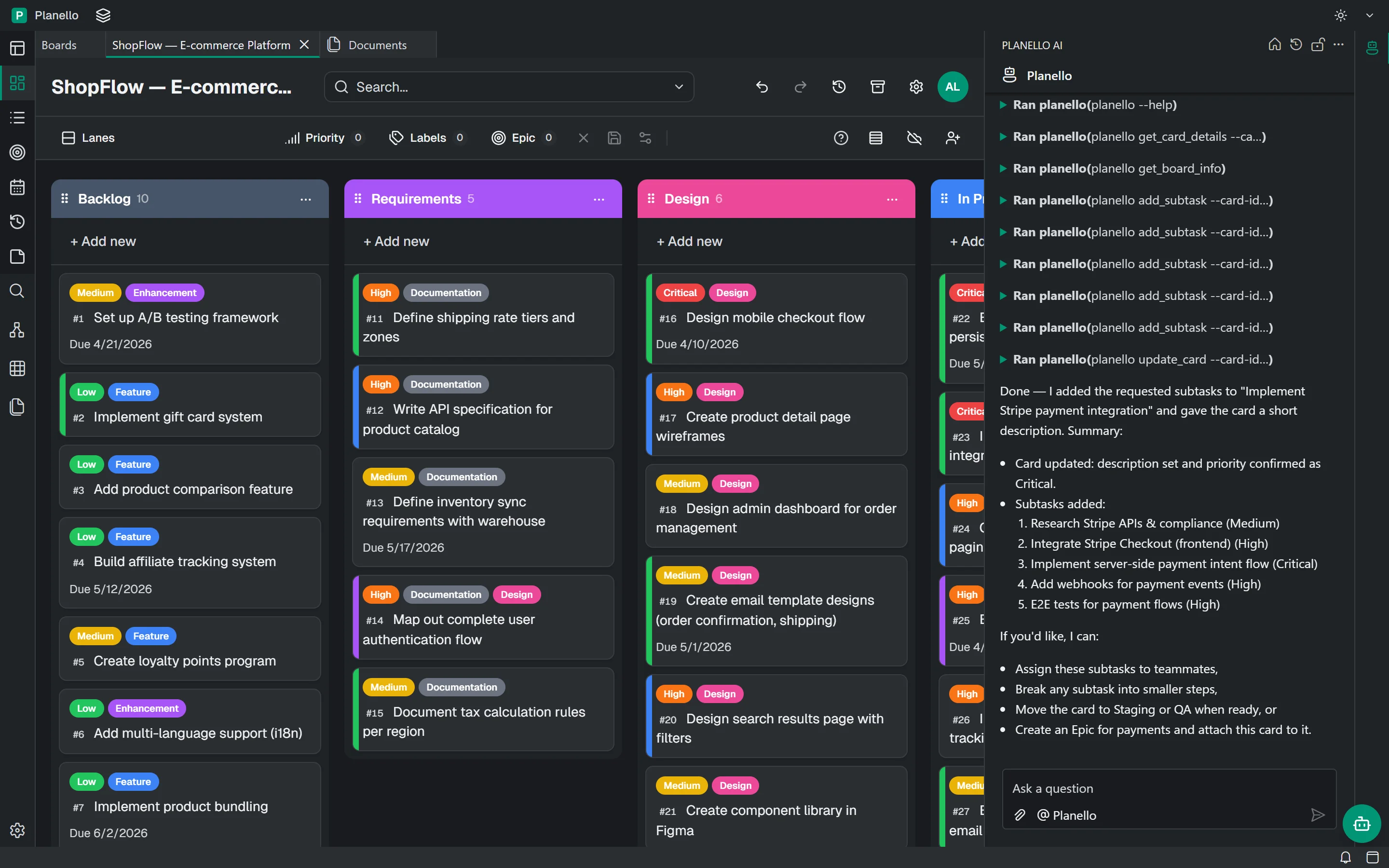The width and height of the screenshot is (1389, 868).
Task: Switch to the Documents tab
Action: 377,45
